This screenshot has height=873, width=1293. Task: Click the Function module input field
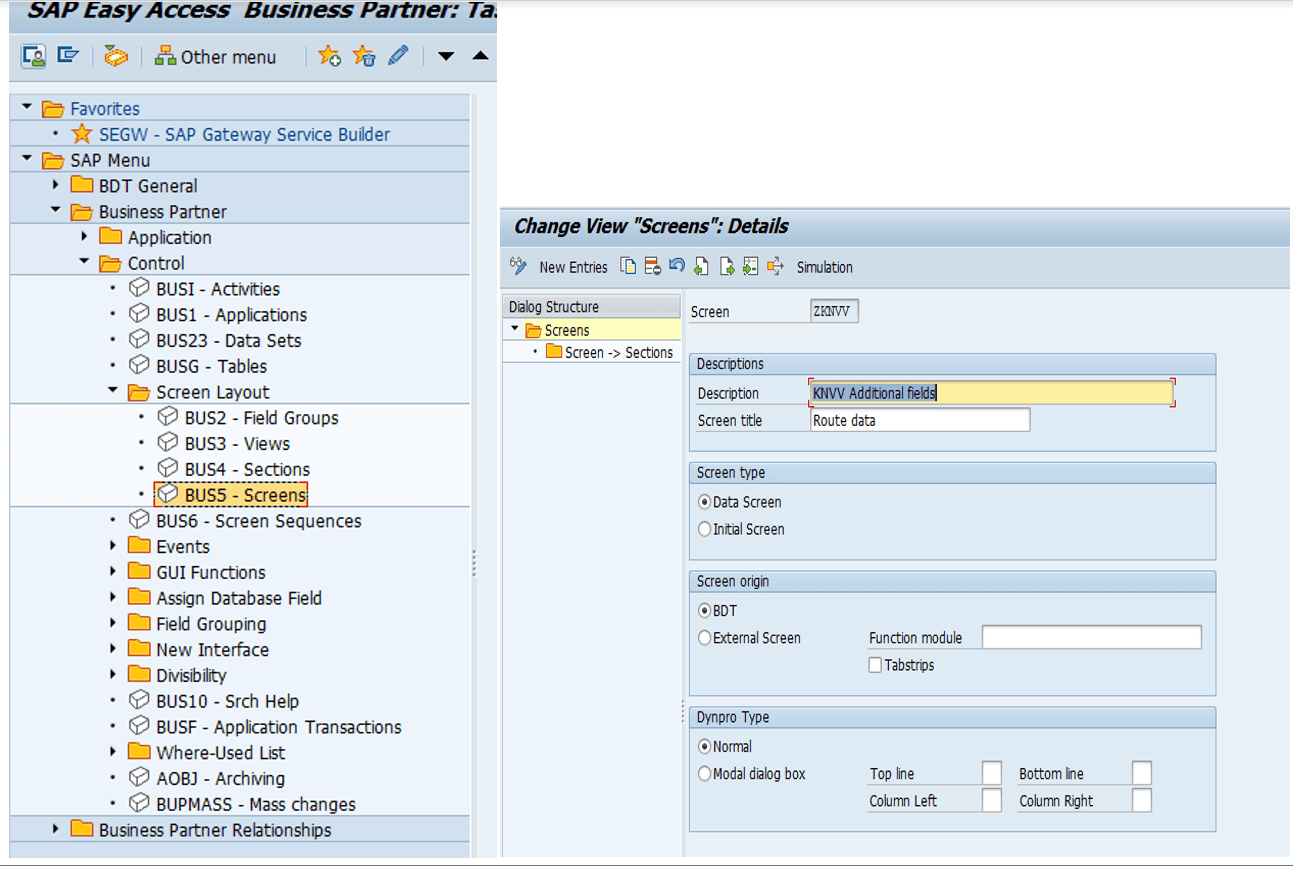pyautogui.click(x=1091, y=637)
